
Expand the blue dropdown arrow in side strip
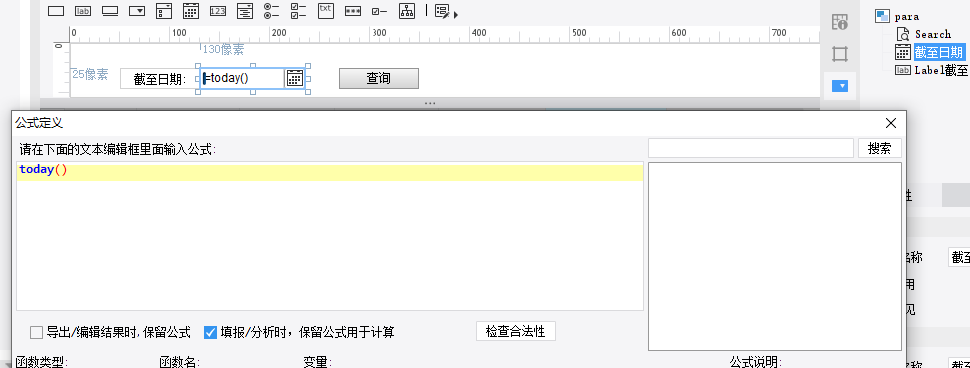(x=840, y=86)
